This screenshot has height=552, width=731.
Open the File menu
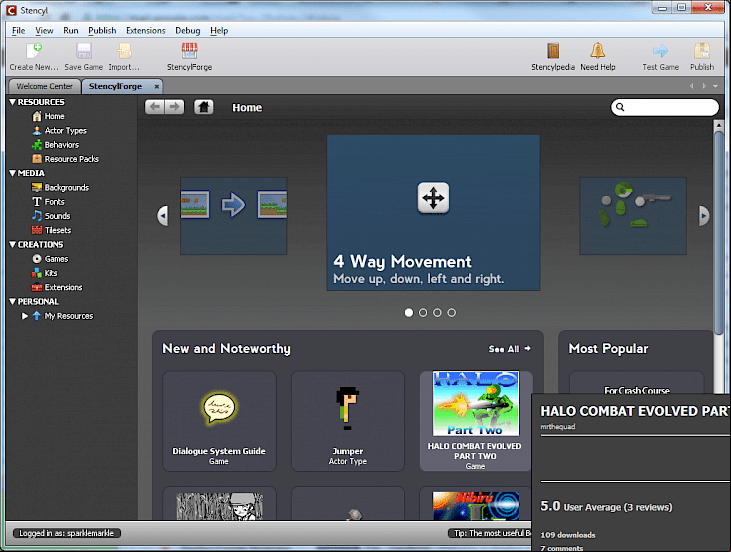(19, 31)
